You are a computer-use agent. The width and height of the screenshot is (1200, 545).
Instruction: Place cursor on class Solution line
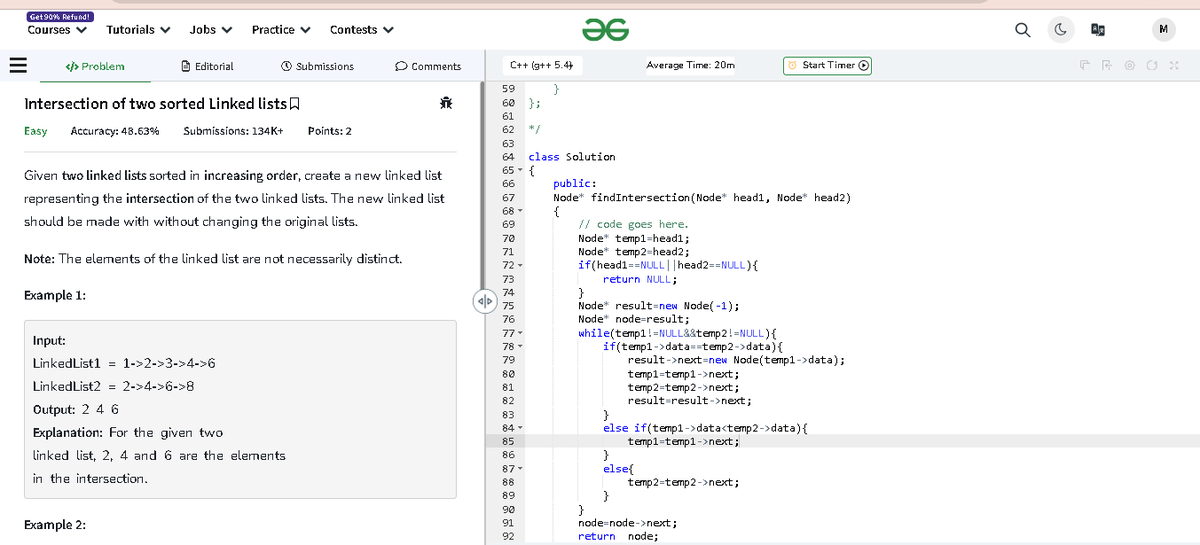click(x=572, y=157)
